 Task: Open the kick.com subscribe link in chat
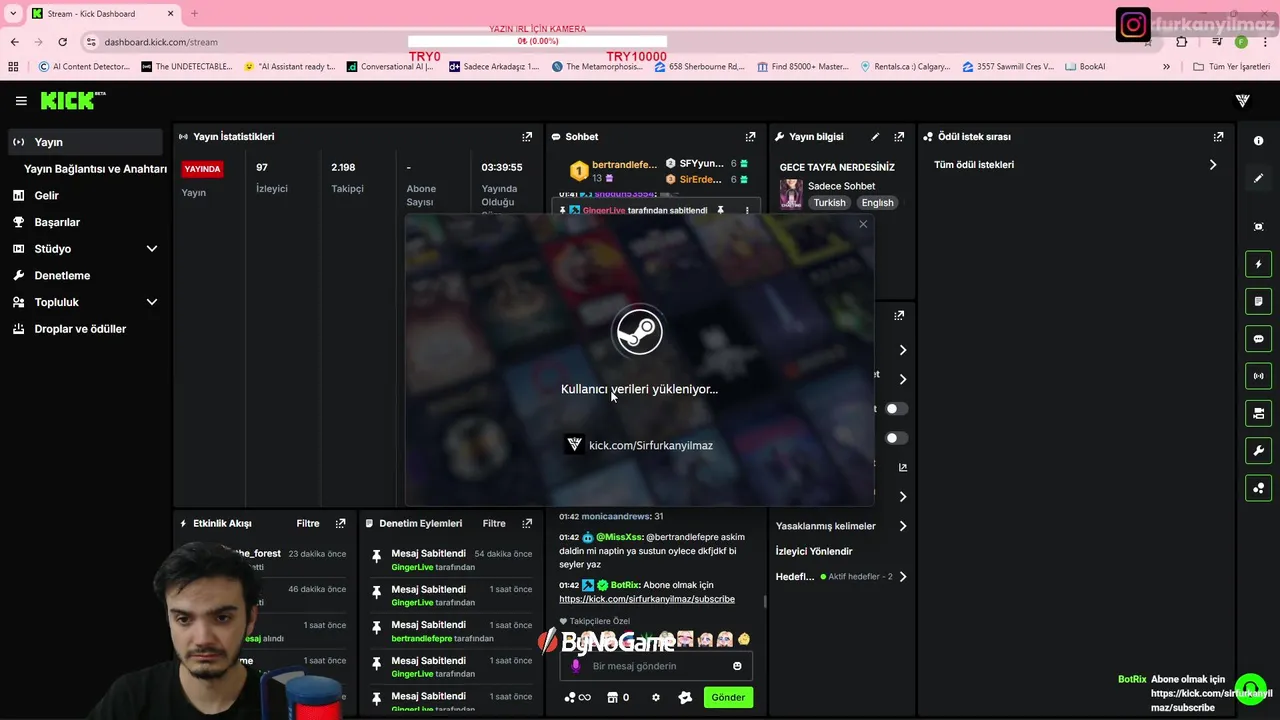click(647, 599)
